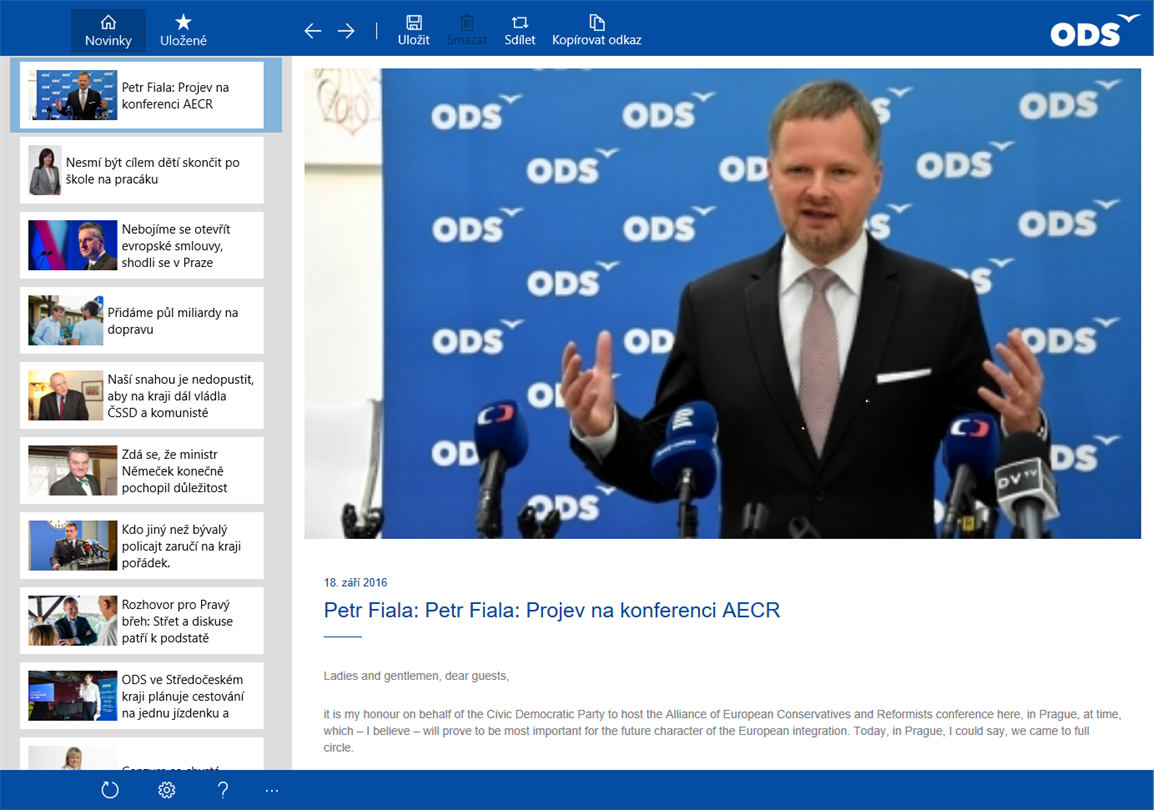Screen dimensions: 1154x810
Task: Save the article with Uložit
Action: click(414, 31)
